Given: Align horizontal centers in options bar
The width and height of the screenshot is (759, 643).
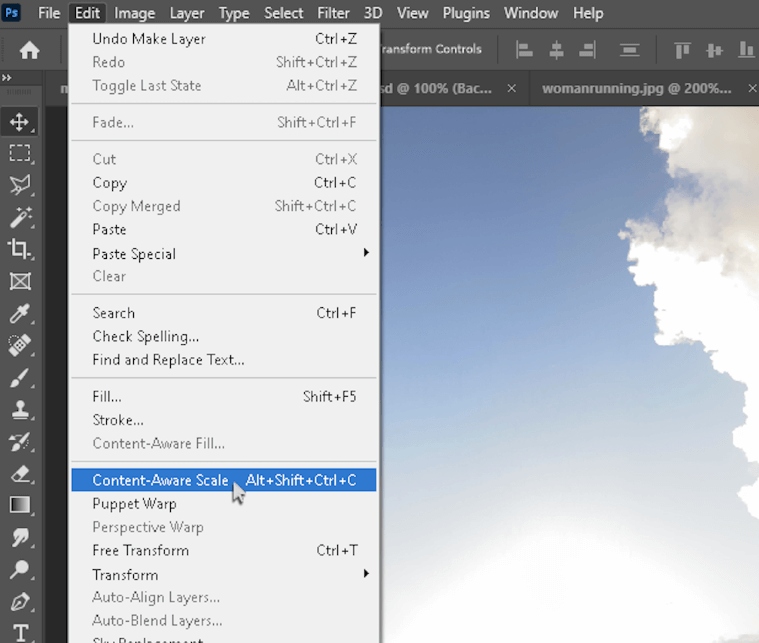Looking at the screenshot, I should point(556,50).
